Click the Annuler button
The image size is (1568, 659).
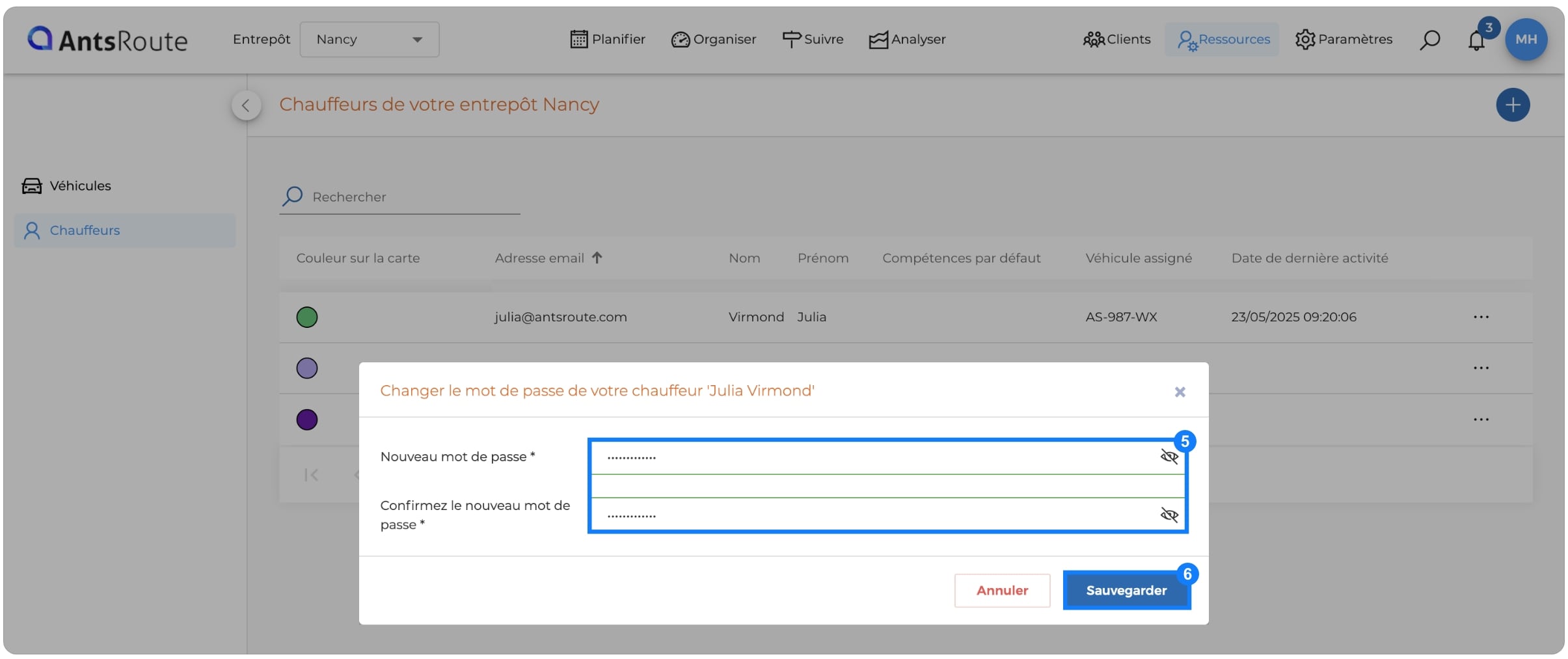point(1002,590)
